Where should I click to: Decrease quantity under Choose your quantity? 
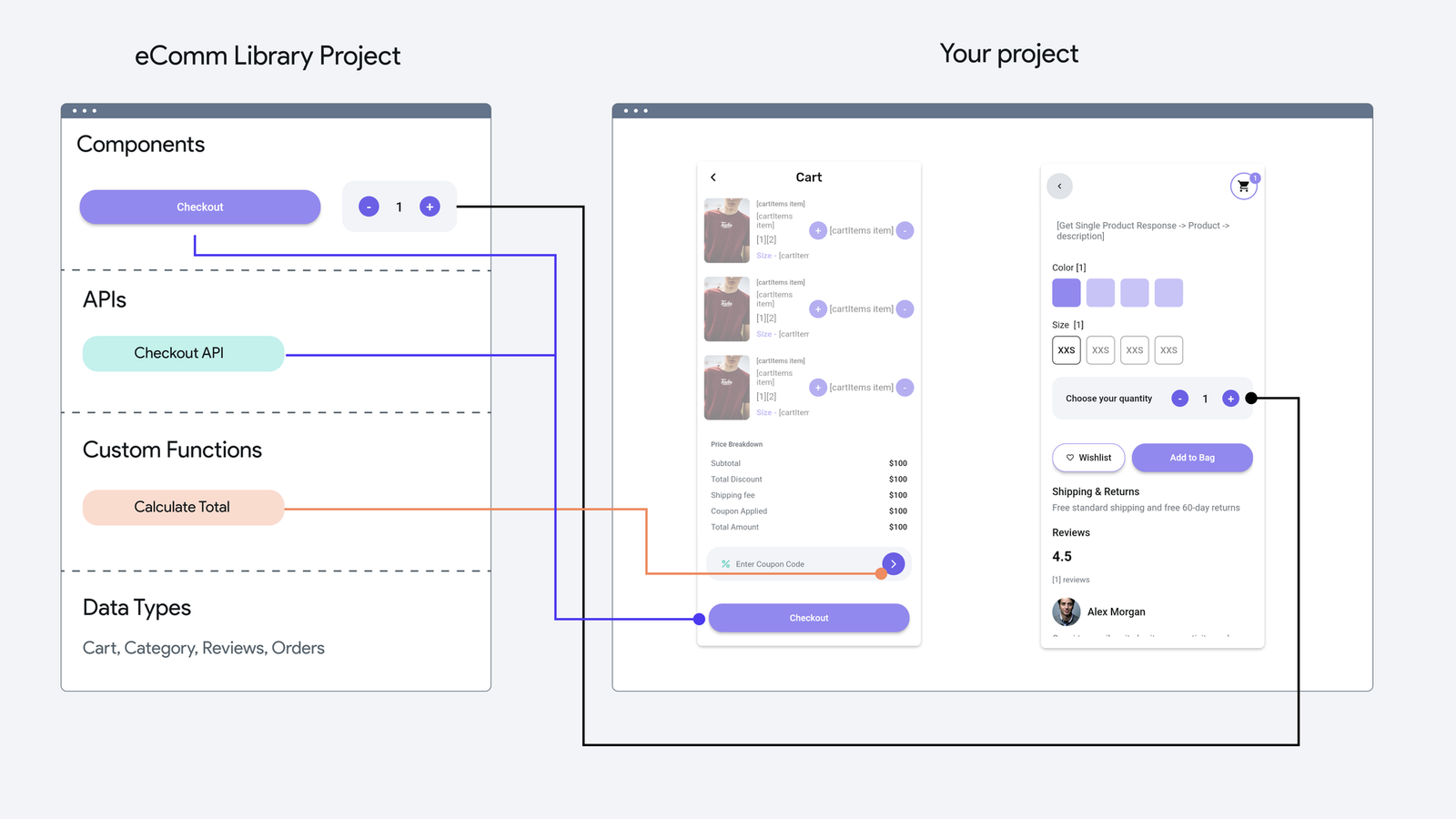point(1179,398)
